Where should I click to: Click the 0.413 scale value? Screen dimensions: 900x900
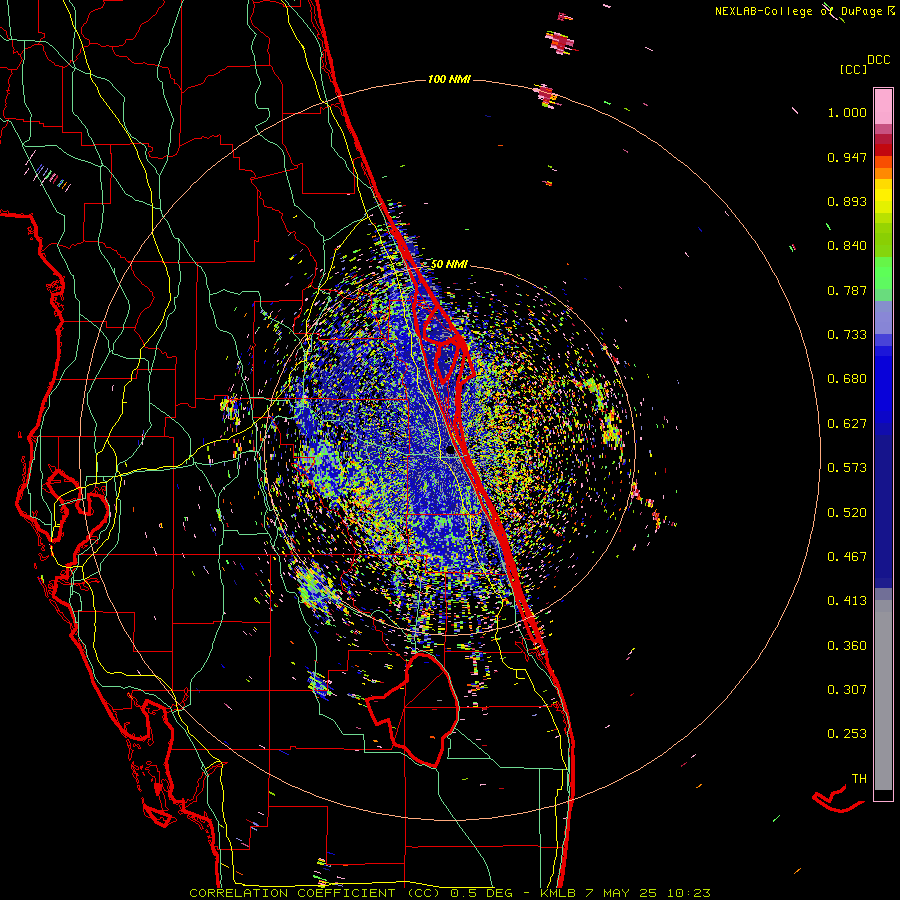[x=847, y=601]
